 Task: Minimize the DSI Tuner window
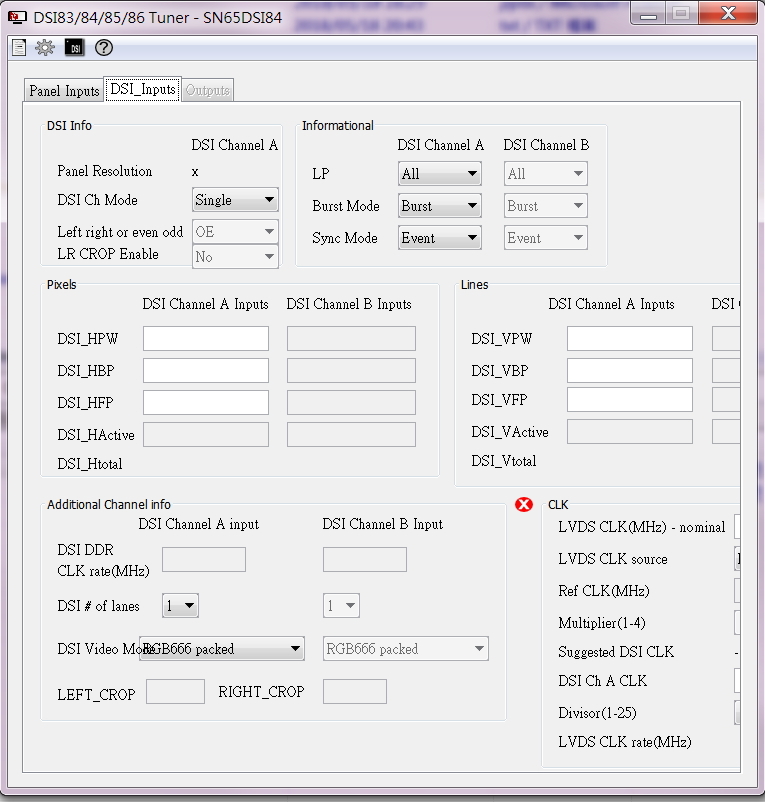pyautogui.click(x=648, y=14)
